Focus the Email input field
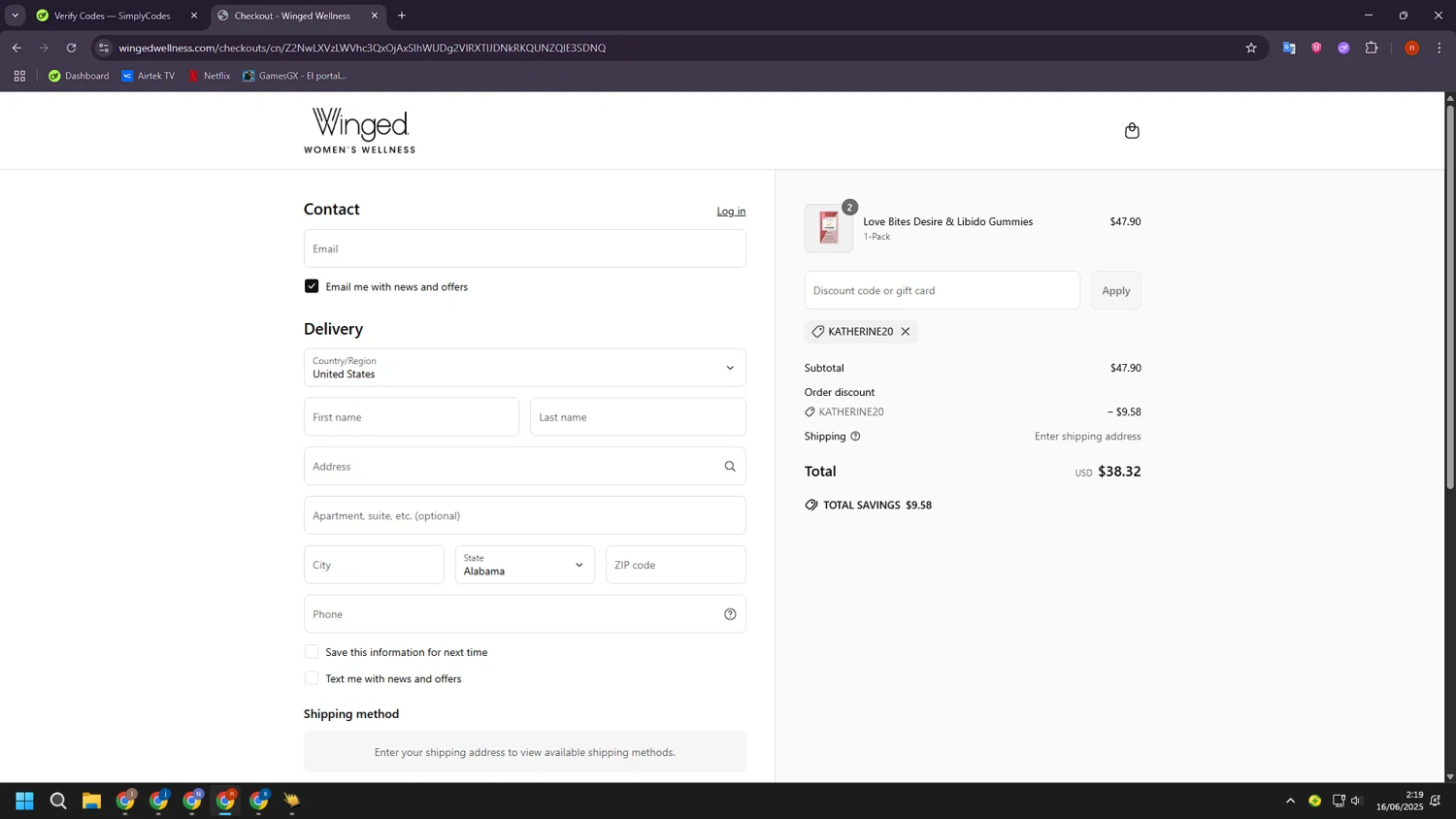 point(524,248)
